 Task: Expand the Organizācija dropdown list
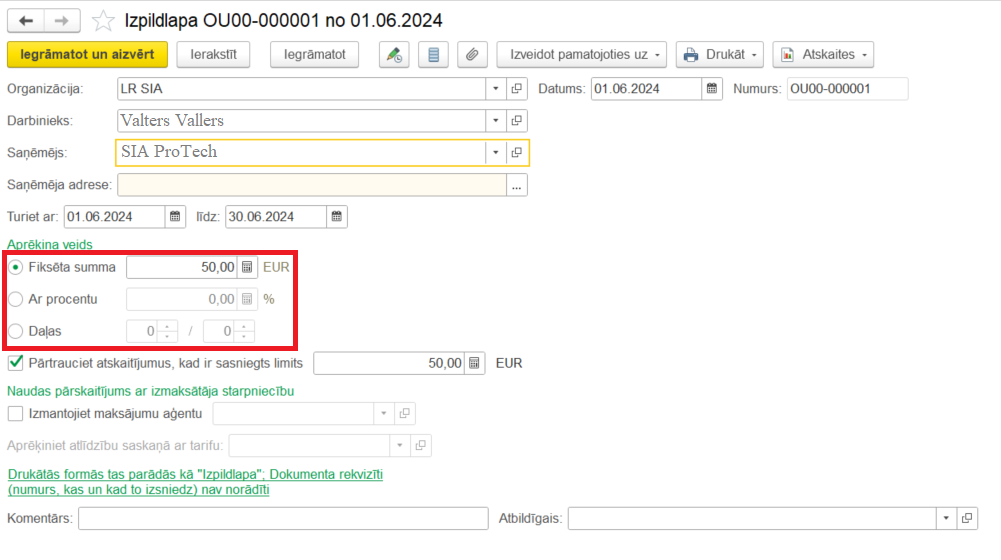(495, 89)
